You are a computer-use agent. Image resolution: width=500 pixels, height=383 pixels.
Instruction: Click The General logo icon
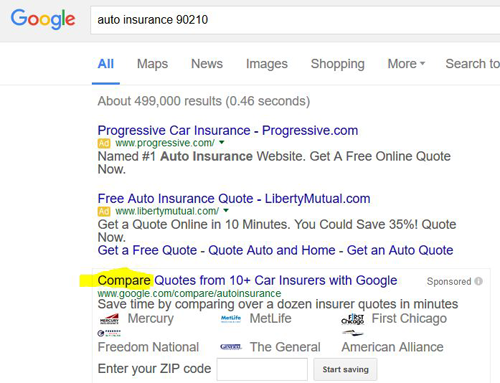point(231,347)
